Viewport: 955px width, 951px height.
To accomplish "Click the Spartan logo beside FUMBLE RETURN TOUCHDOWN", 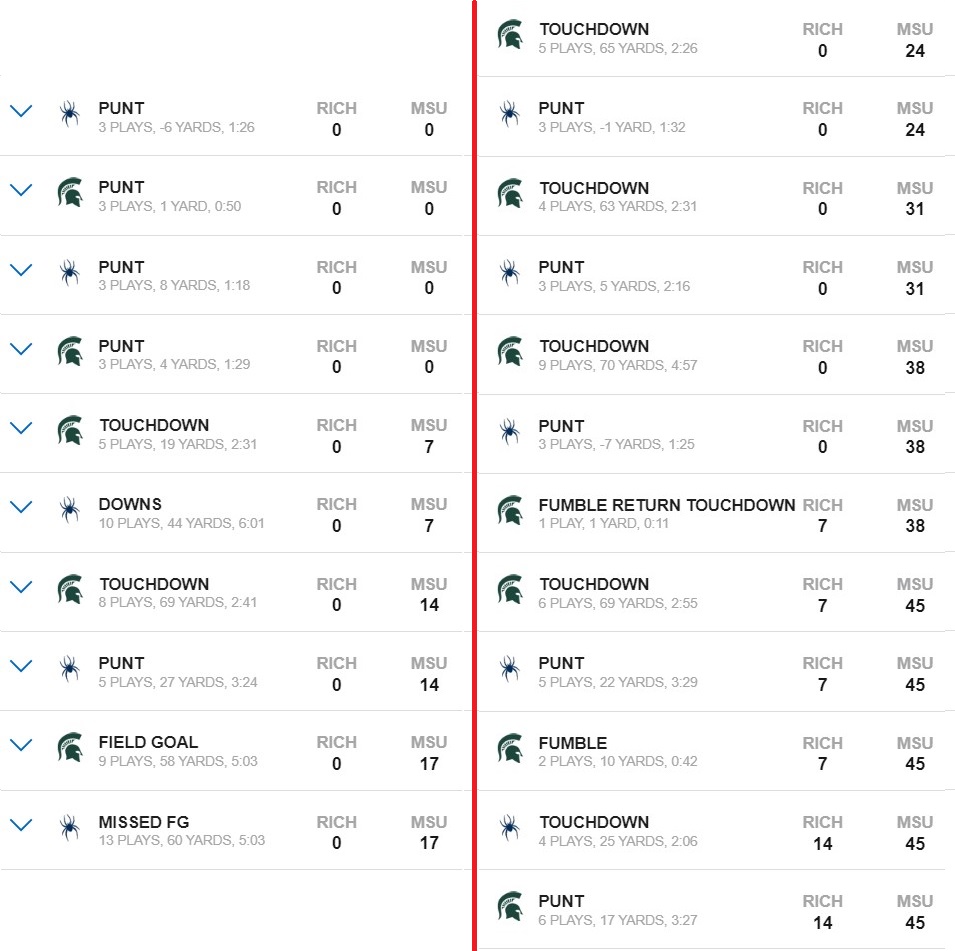I will [510, 510].
